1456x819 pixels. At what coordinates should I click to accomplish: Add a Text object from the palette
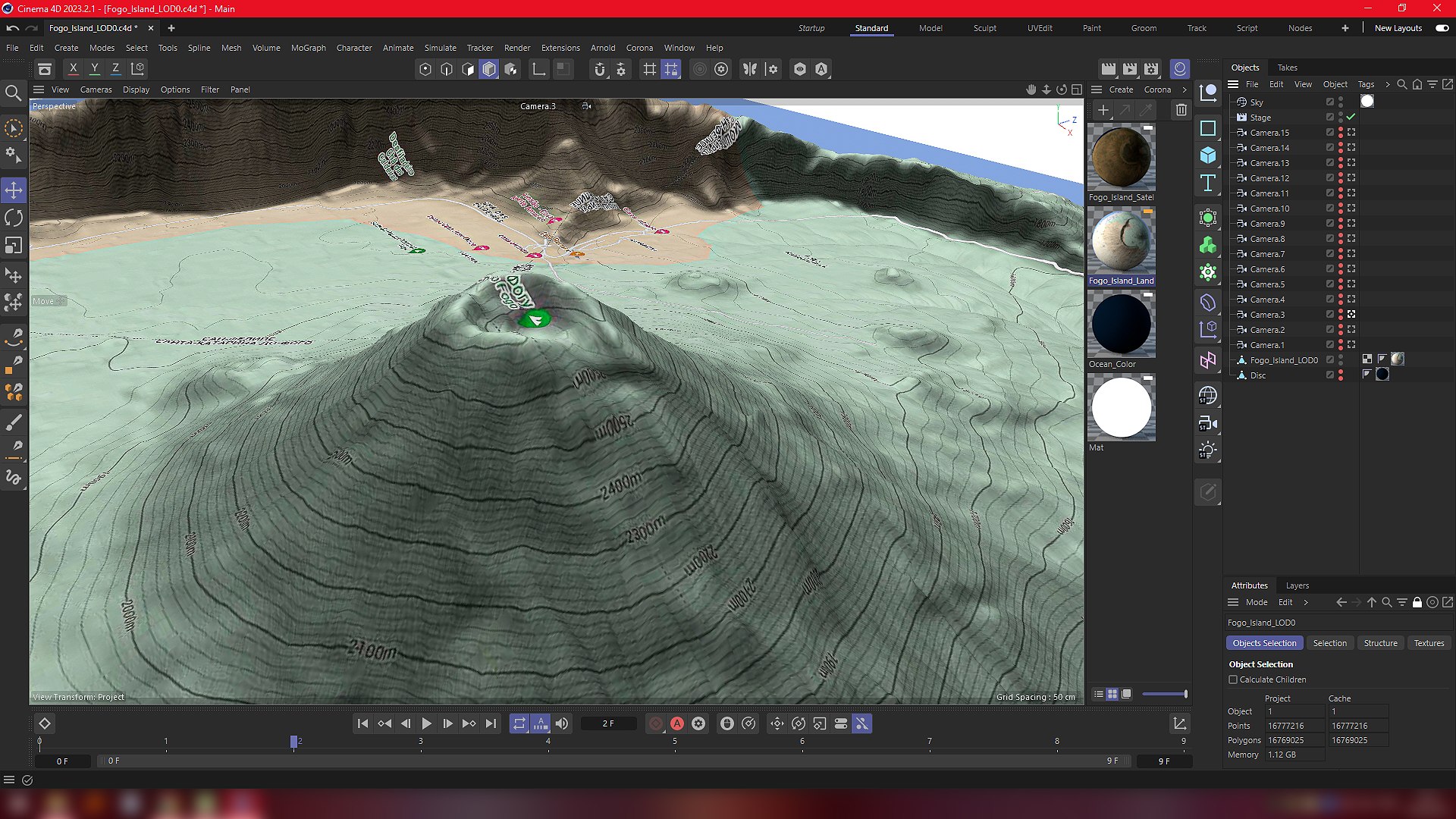(1208, 184)
